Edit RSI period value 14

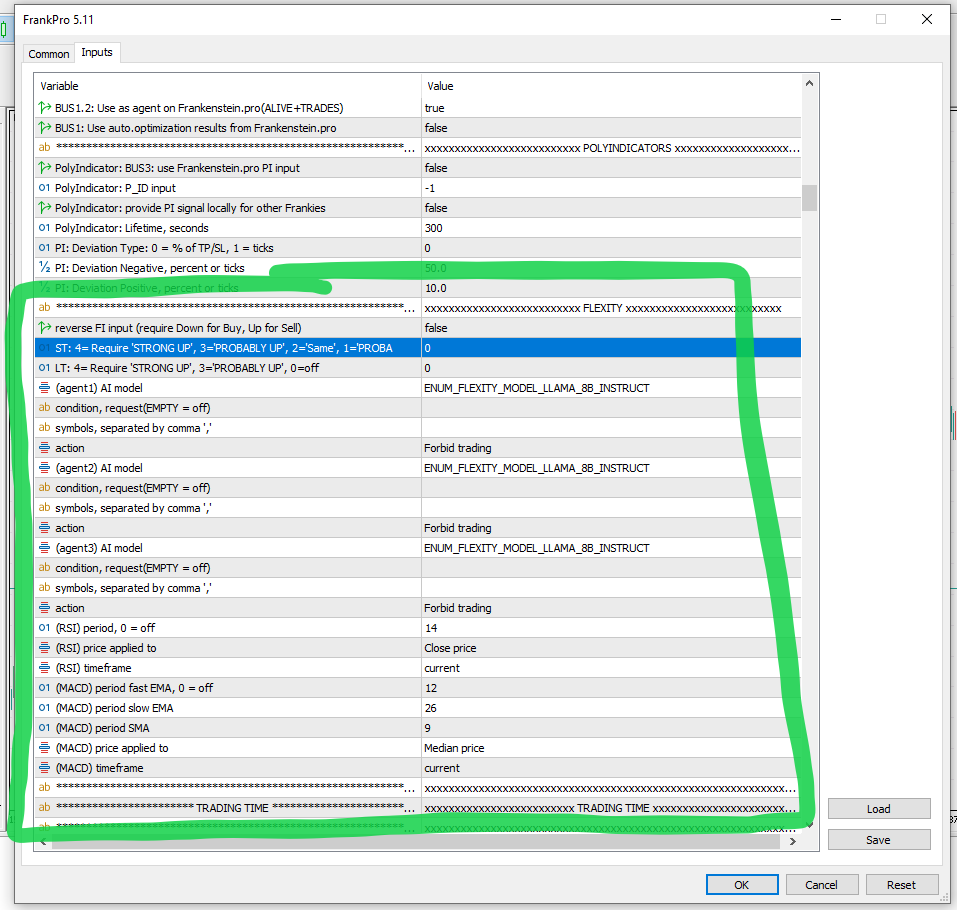(611, 628)
